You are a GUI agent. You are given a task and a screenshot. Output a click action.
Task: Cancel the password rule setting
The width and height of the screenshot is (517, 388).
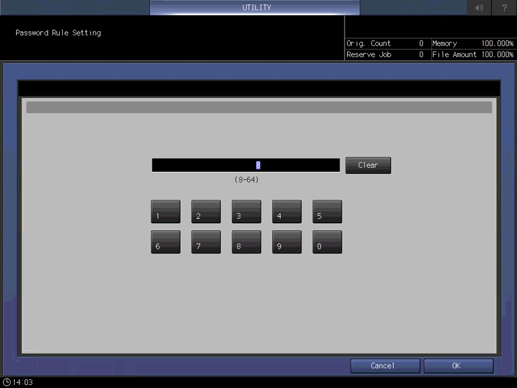point(385,366)
